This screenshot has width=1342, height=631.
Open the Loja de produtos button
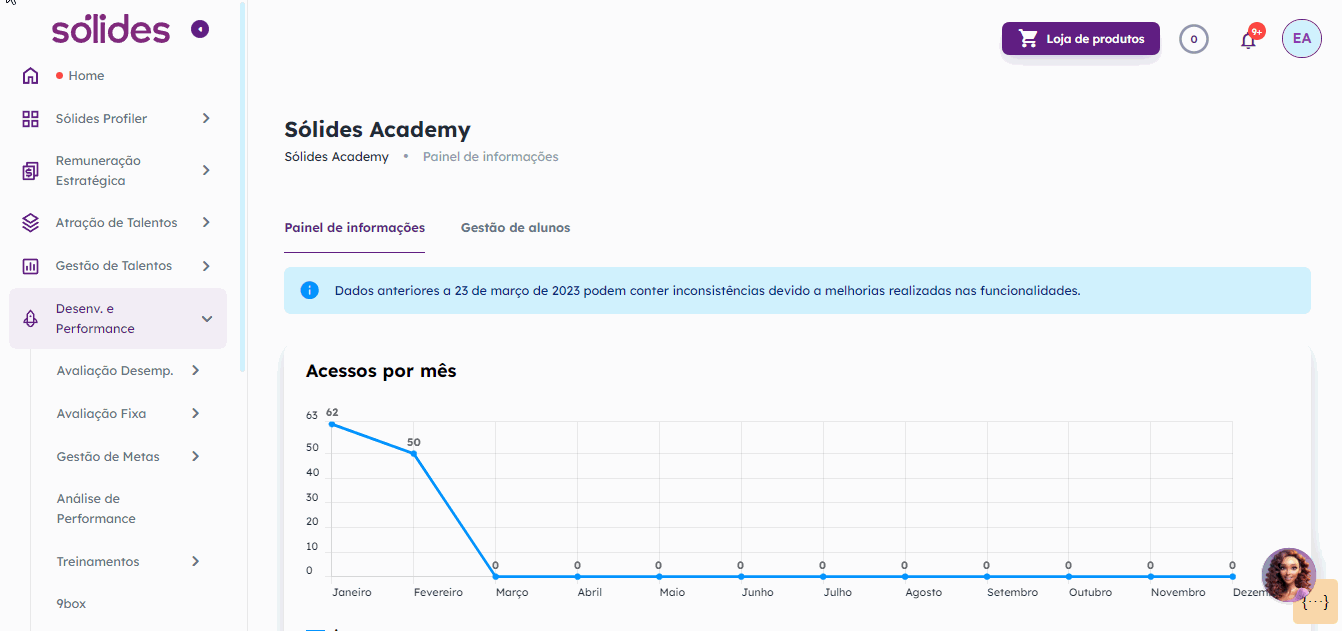coord(1081,39)
